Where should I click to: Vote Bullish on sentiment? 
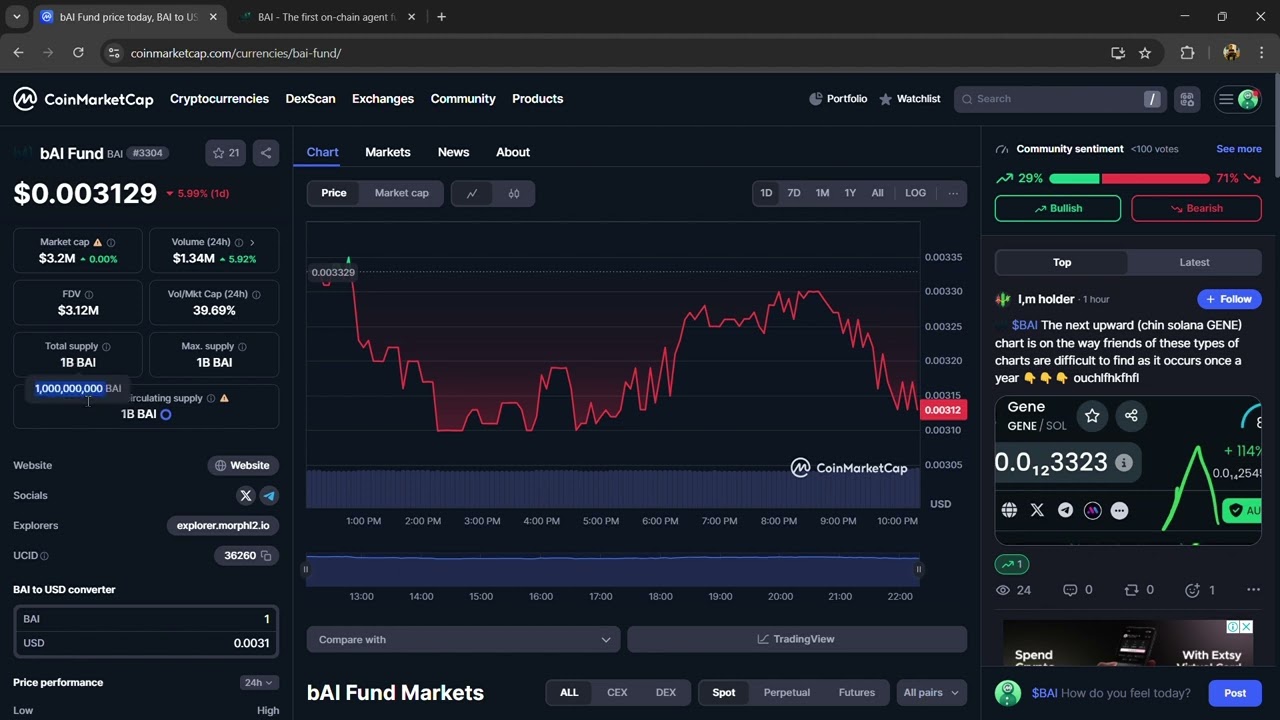pos(1058,208)
